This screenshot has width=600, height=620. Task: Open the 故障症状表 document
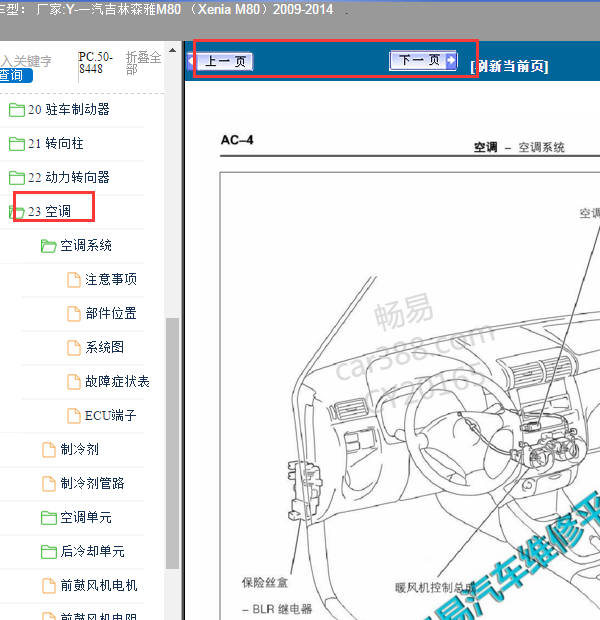[117, 382]
